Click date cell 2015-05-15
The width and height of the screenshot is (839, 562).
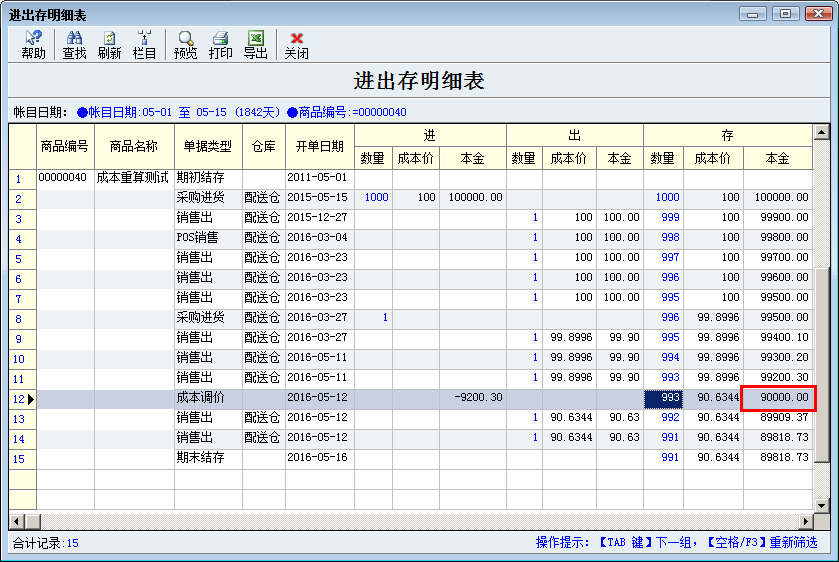[x=319, y=198]
